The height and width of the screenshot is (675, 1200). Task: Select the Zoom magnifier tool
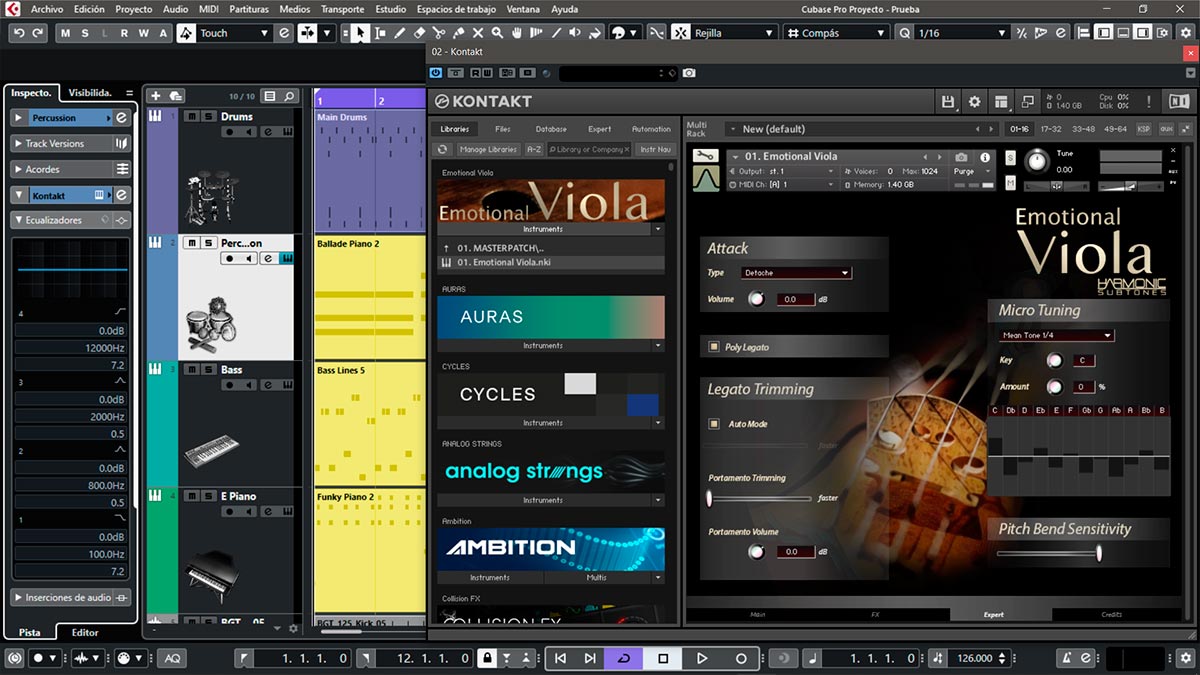point(498,33)
